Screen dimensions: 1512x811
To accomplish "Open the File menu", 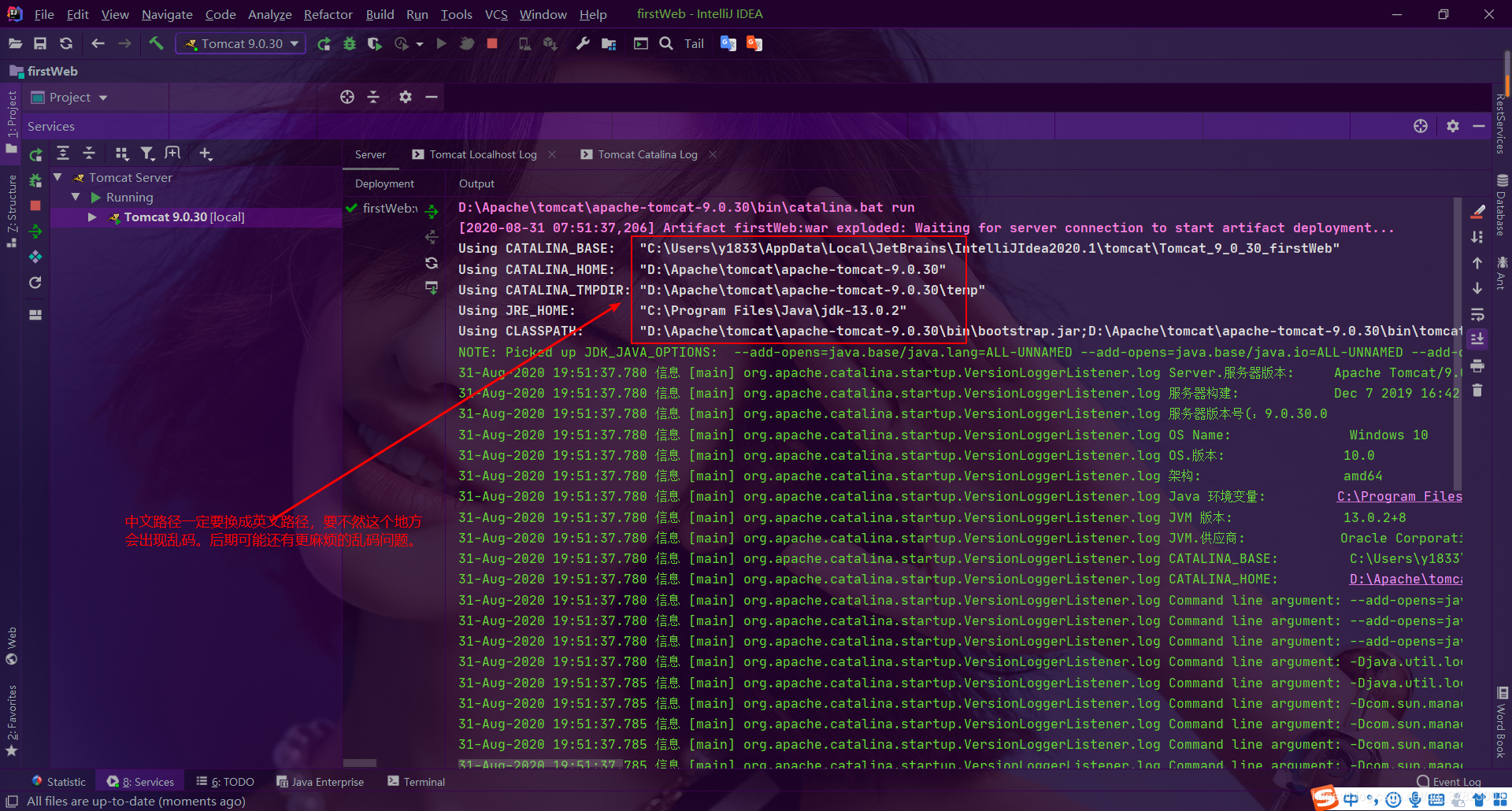I will click(44, 14).
